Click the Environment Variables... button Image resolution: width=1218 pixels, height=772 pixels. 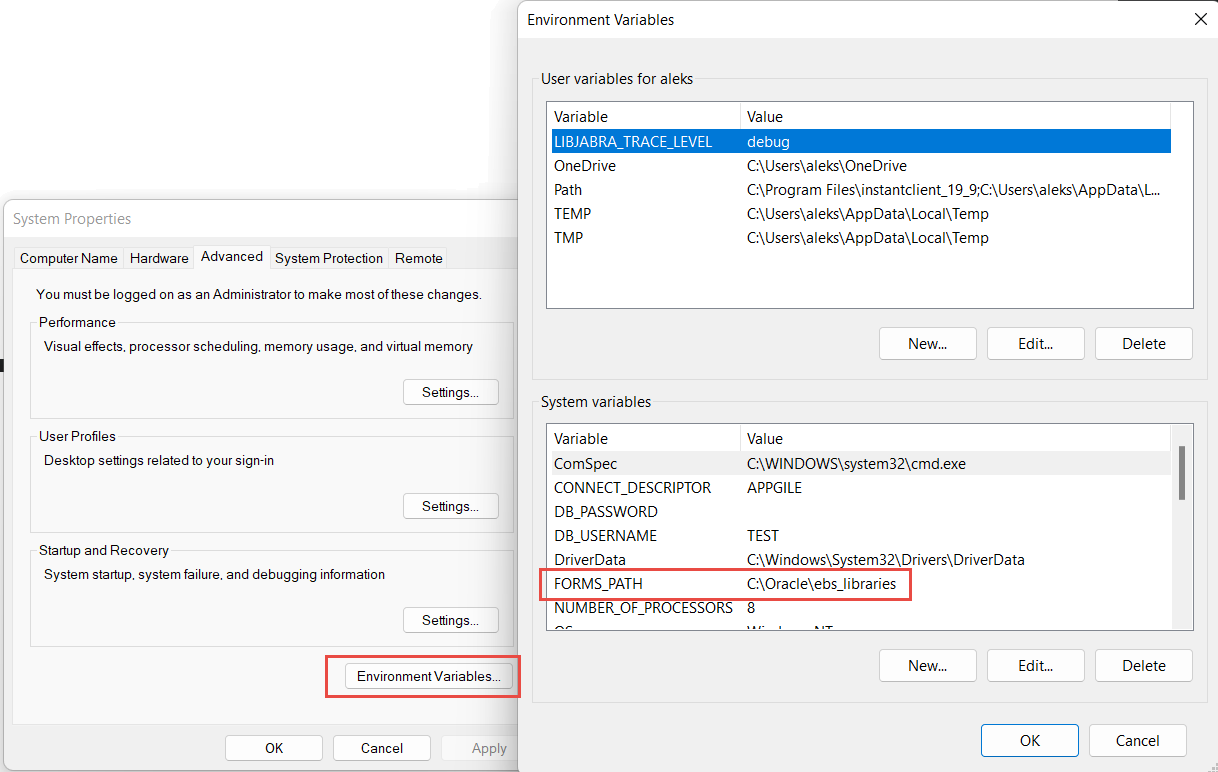(429, 676)
